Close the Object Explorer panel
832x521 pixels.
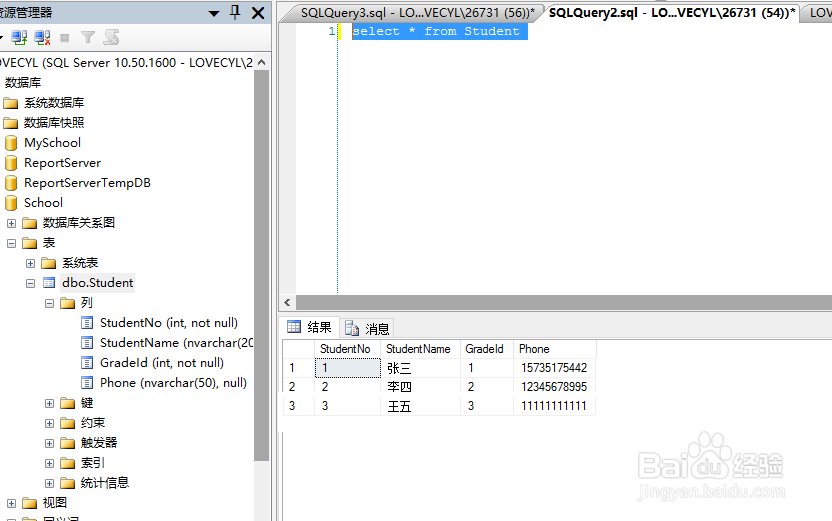[258, 13]
